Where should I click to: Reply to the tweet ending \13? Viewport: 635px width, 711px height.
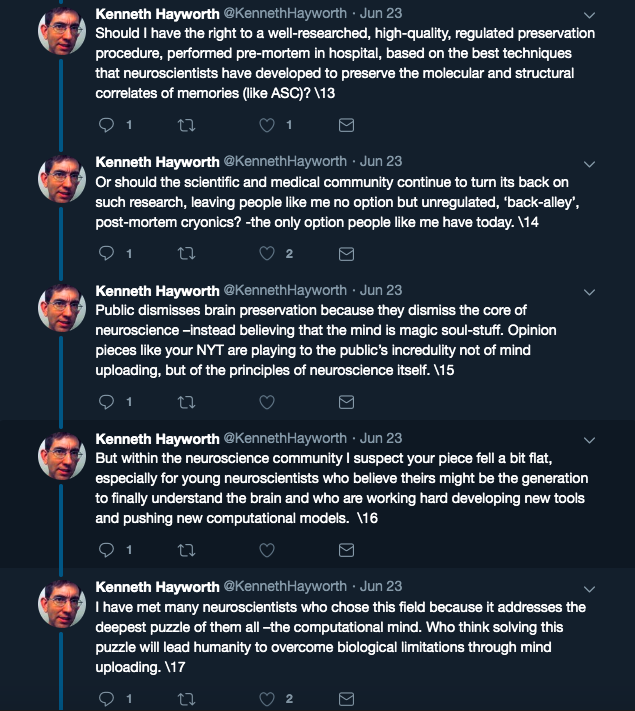106,125
